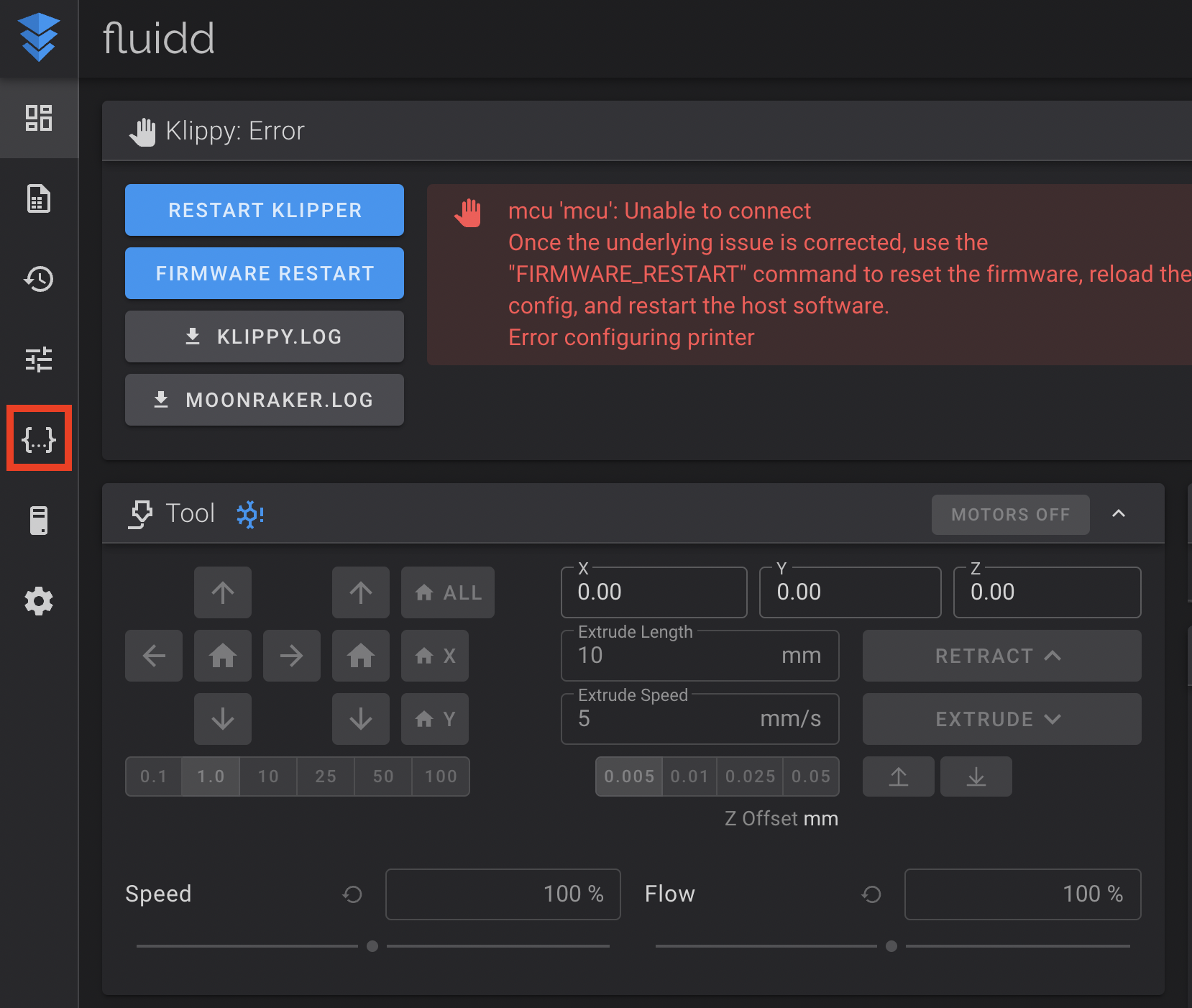The width and height of the screenshot is (1192, 1008).
Task: Collapse the Tool panel with the chevron
Action: point(1119,513)
